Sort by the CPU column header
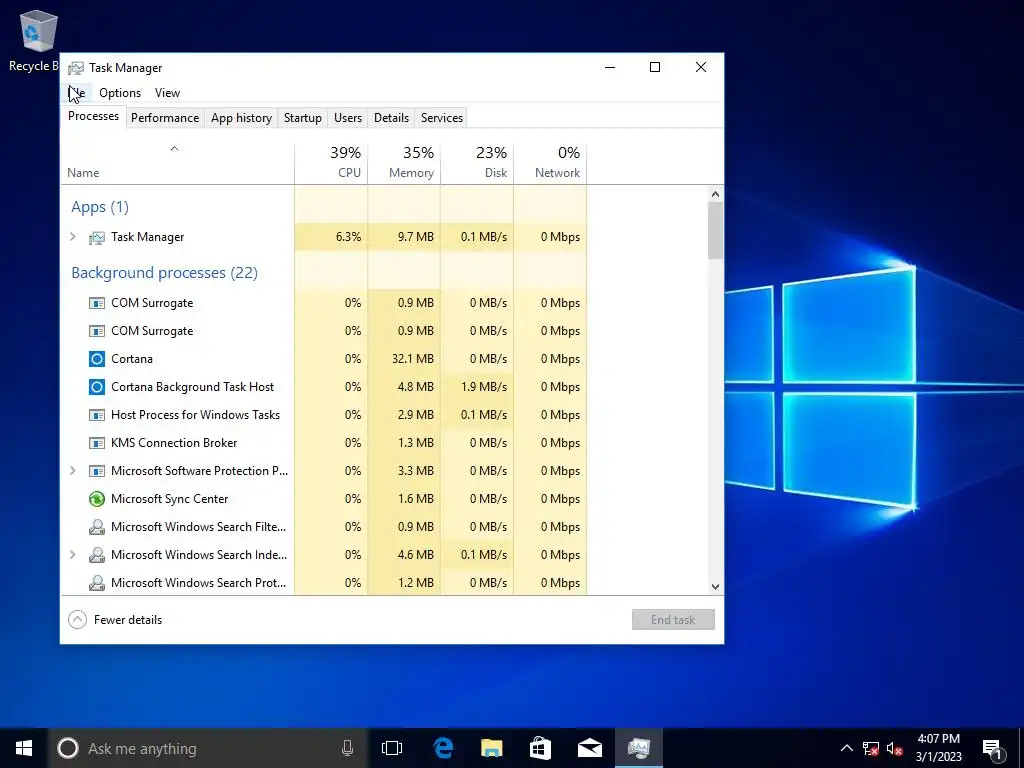This screenshot has width=1024, height=768. 331,163
